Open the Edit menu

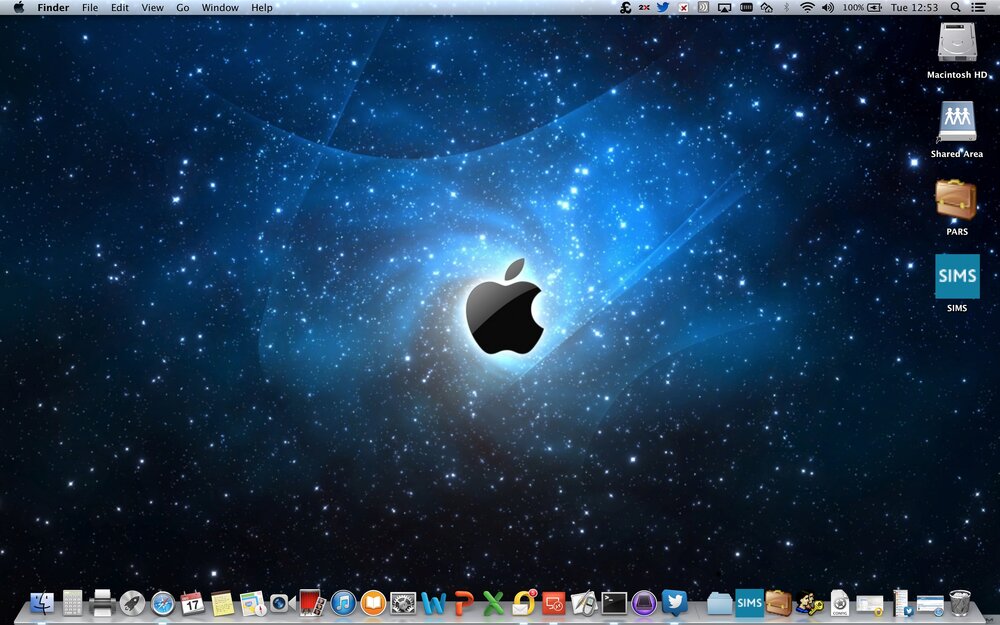point(120,8)
